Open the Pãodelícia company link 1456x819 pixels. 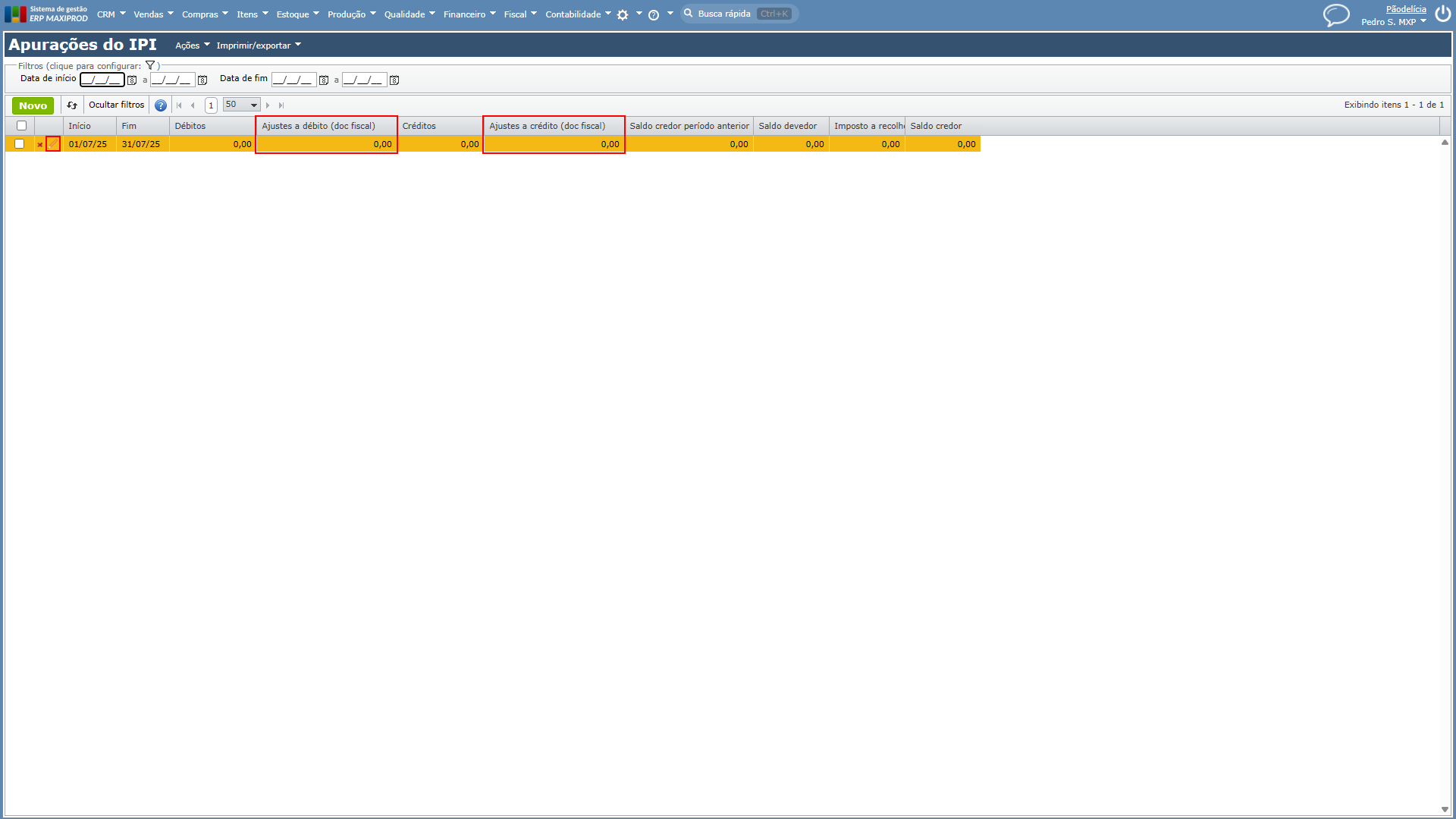(x=1406, y=9)
